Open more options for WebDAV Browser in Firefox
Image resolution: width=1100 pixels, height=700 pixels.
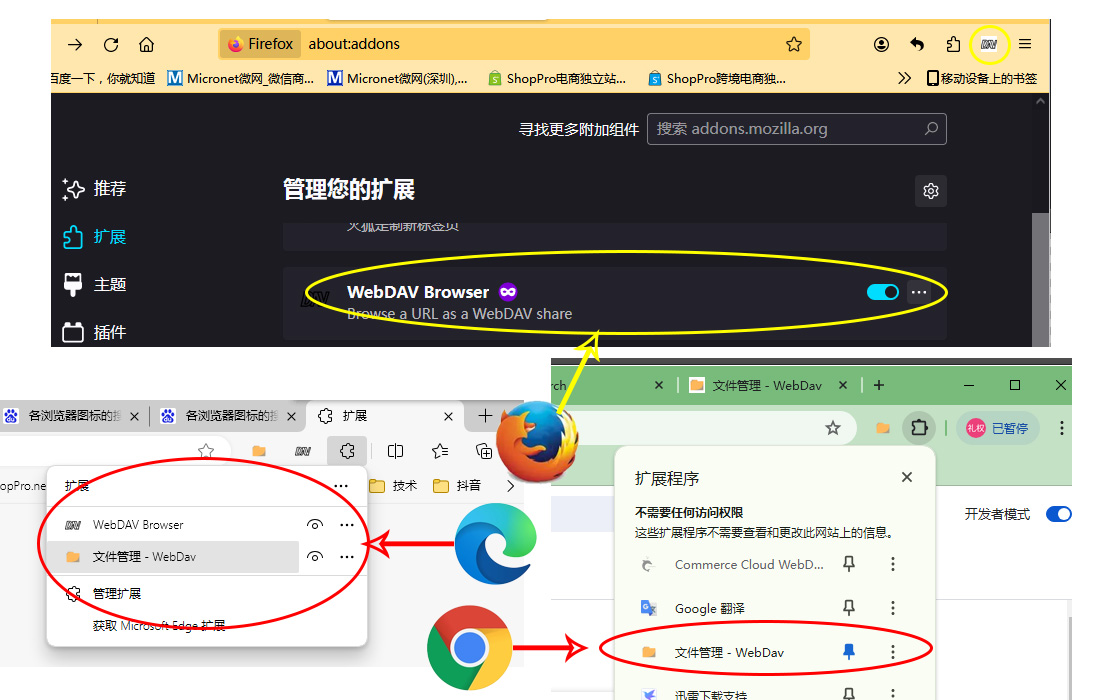[918, 292]
